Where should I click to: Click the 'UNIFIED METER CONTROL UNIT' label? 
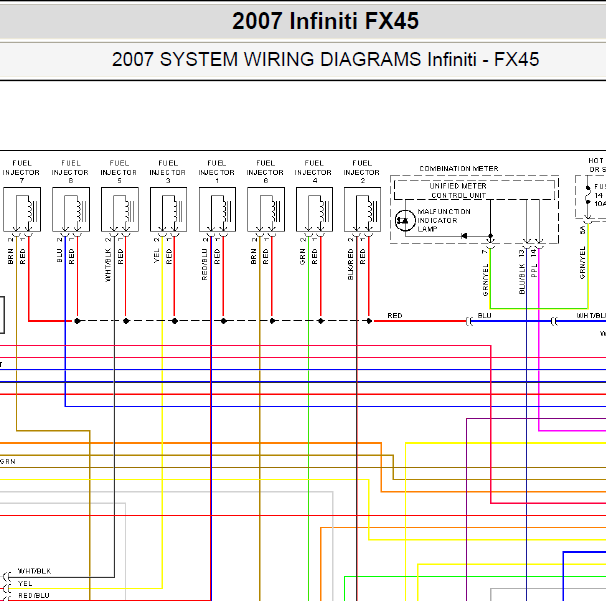[458, 191]
